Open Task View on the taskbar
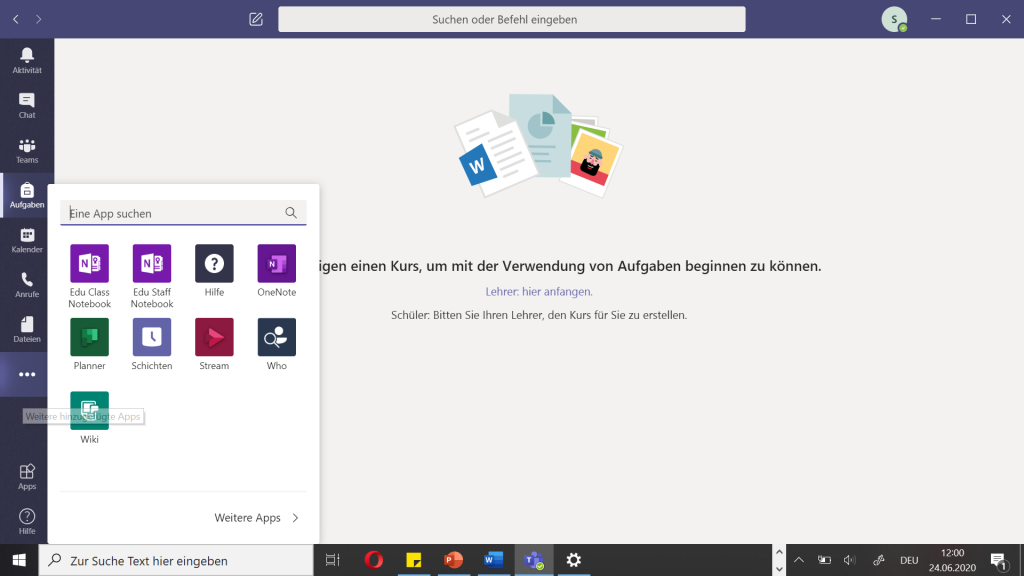The image size is (1024, 576). (332, 560)
